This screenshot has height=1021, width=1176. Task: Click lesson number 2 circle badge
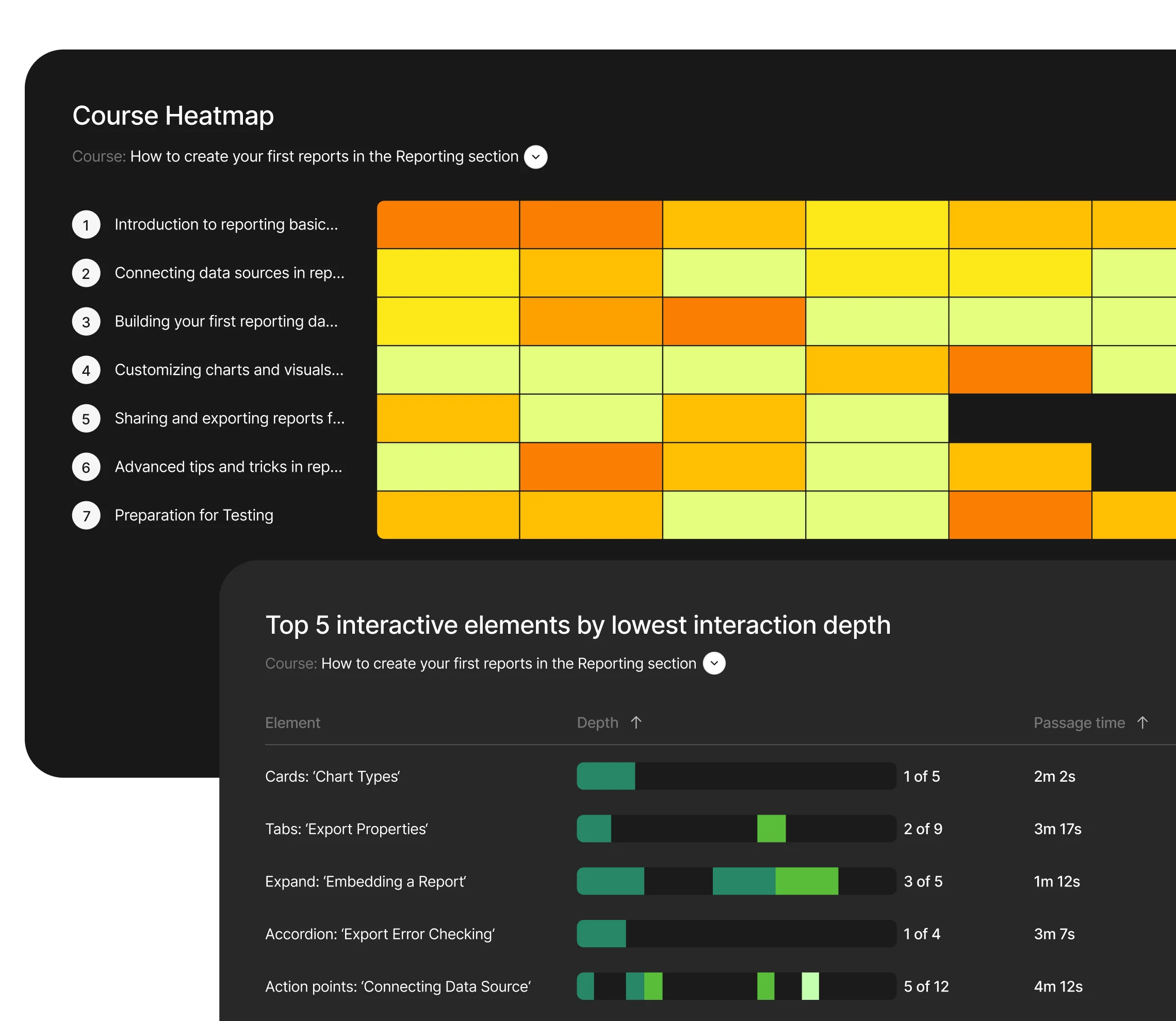pos(86,273)
